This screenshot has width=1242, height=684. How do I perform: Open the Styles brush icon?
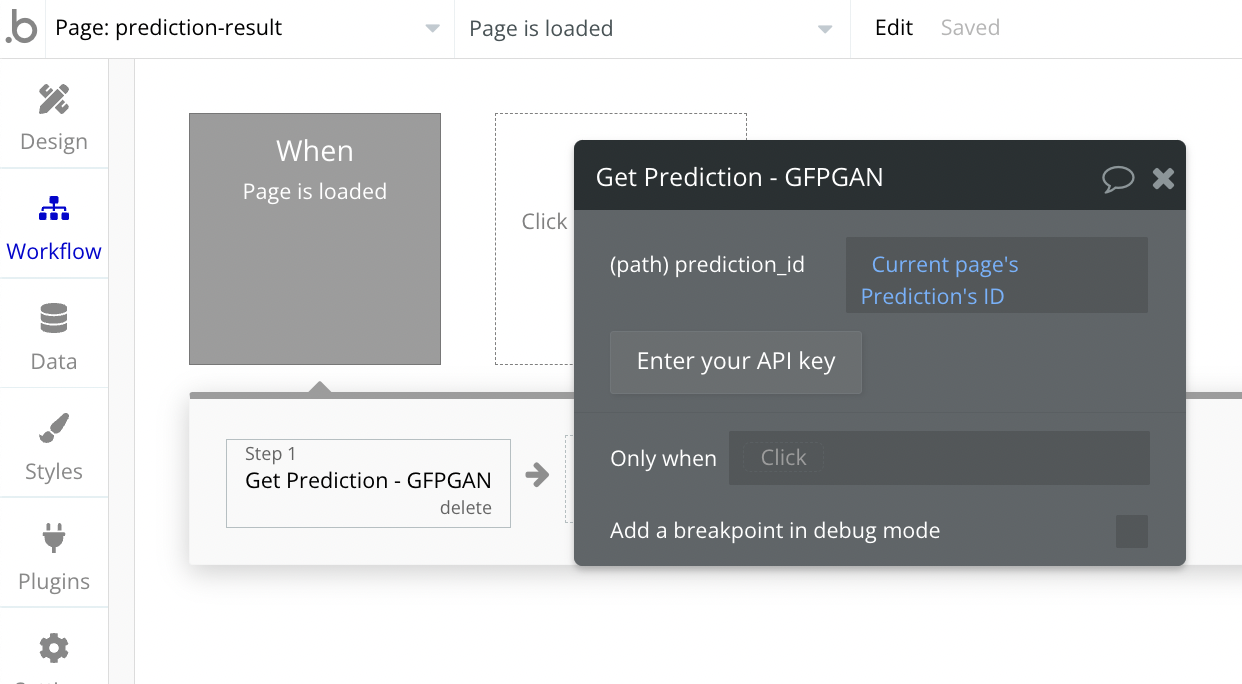point(54,429)
